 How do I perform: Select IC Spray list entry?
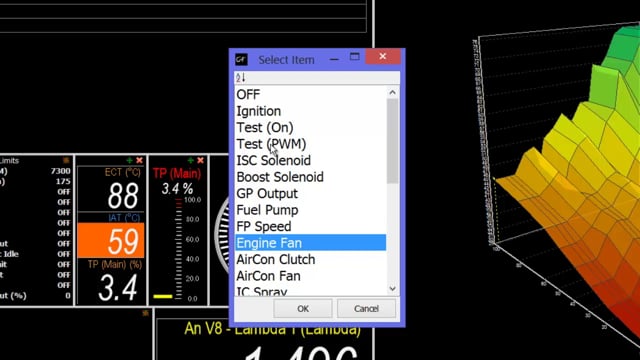pyautogui.click(x=311, y=290)
